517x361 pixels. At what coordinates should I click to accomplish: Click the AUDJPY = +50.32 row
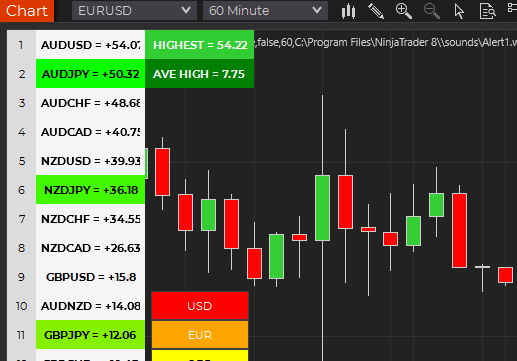[90, 74]
